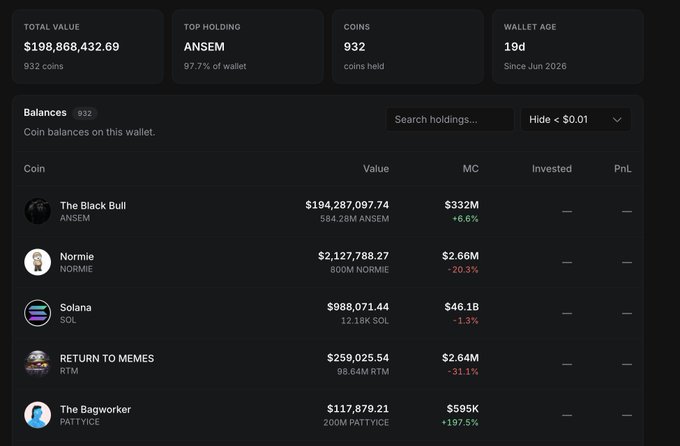Click the 12.18K SOL amount

[x=365, y=321]
